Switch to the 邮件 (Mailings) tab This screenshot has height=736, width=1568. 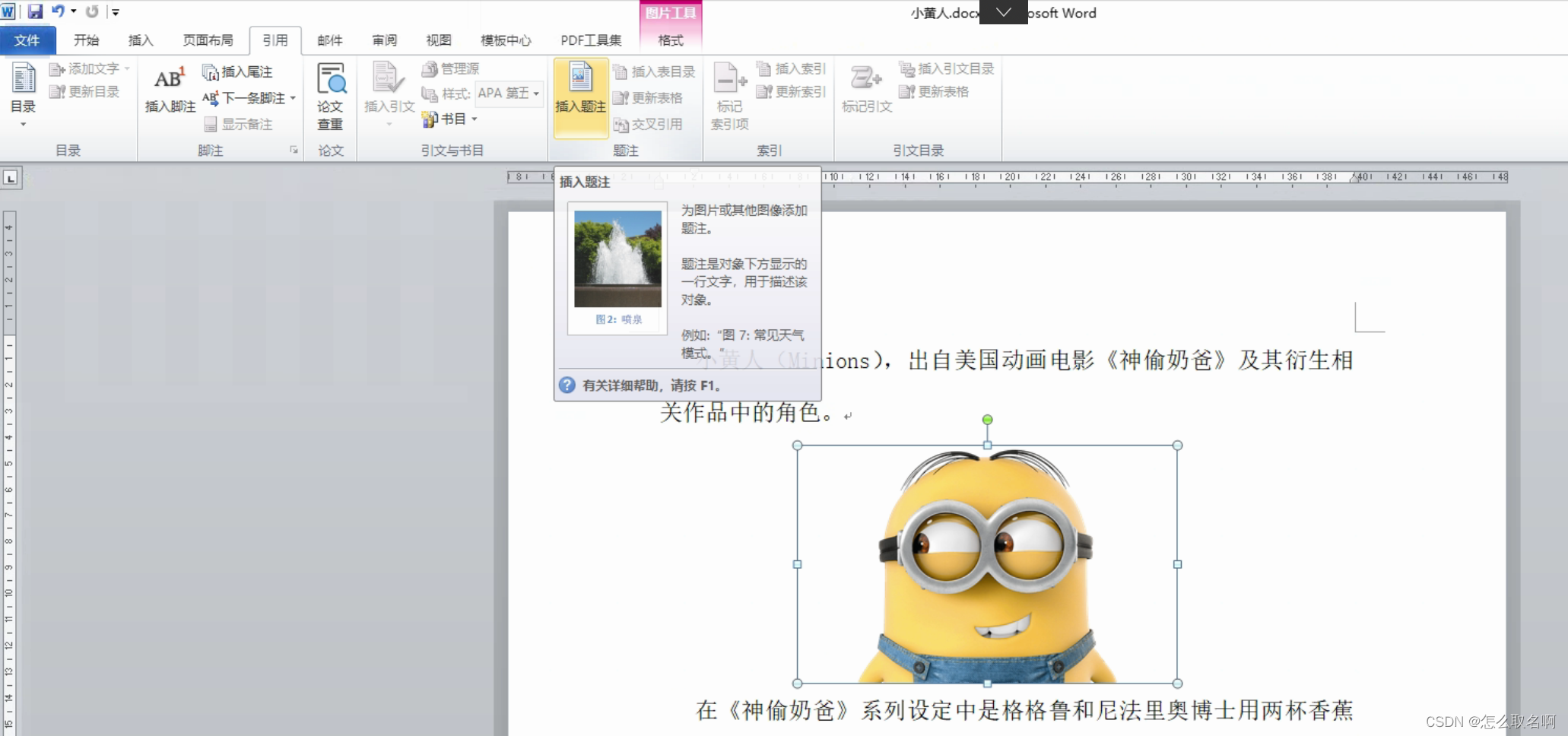click(x=330, y=40)
